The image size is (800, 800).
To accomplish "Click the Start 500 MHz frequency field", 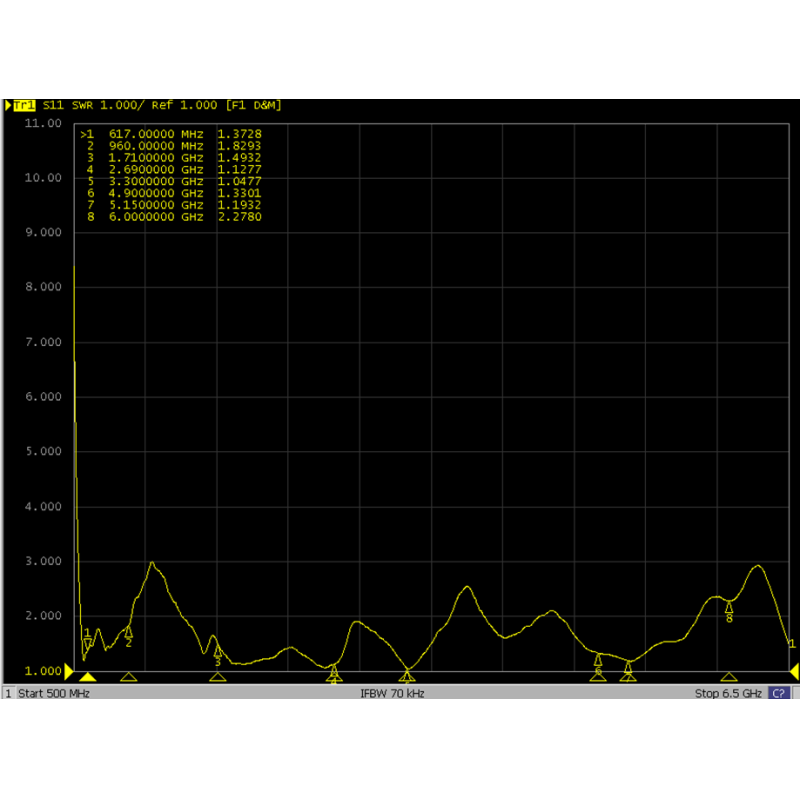I will [54, 693].
